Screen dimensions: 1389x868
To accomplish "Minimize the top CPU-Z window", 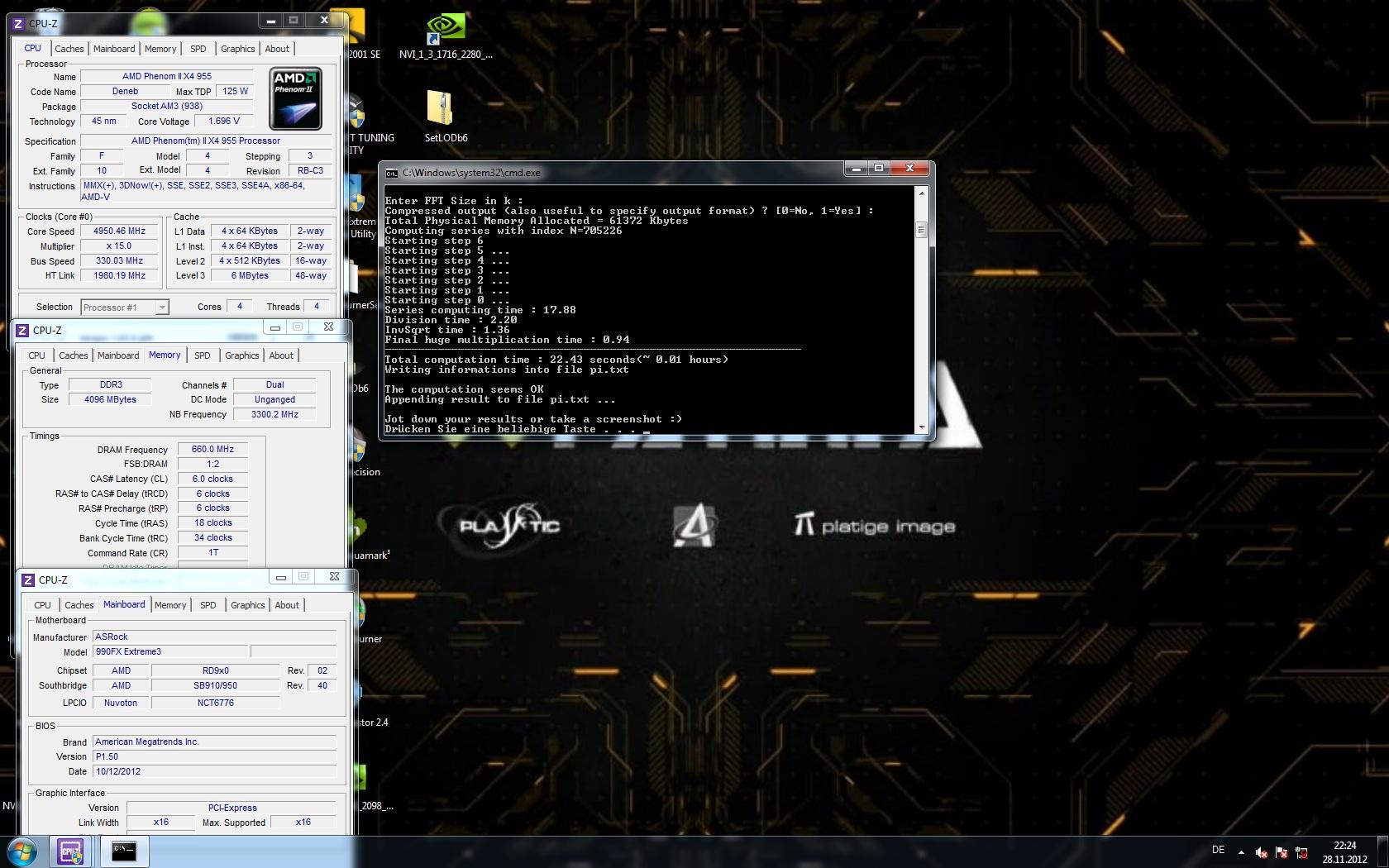I will 270,20.
